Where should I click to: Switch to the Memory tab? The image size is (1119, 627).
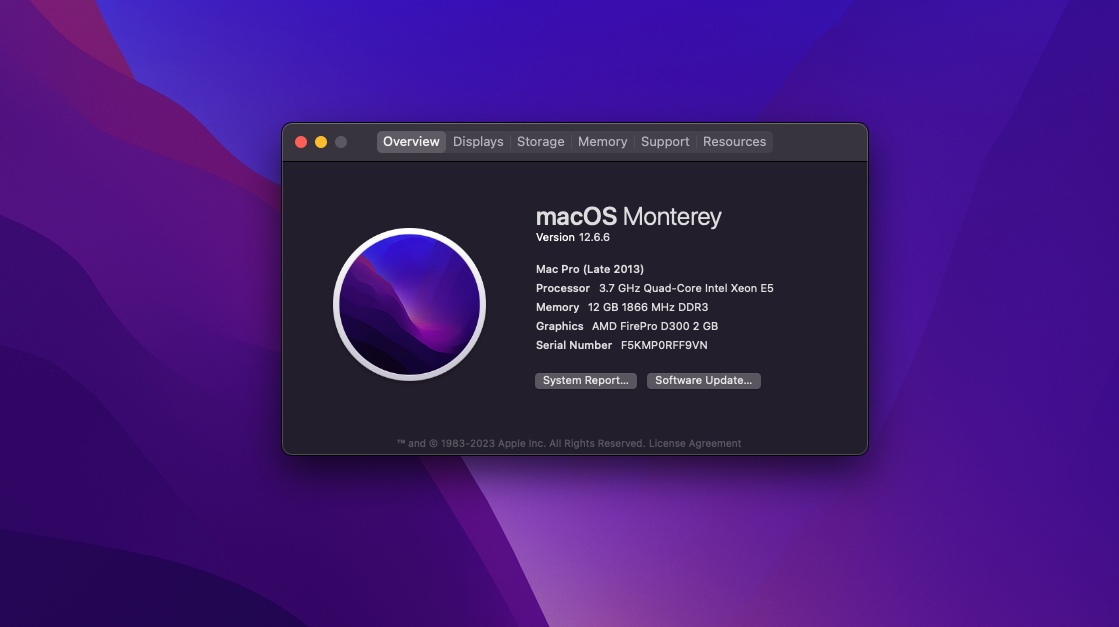click(x=602, y=141)
